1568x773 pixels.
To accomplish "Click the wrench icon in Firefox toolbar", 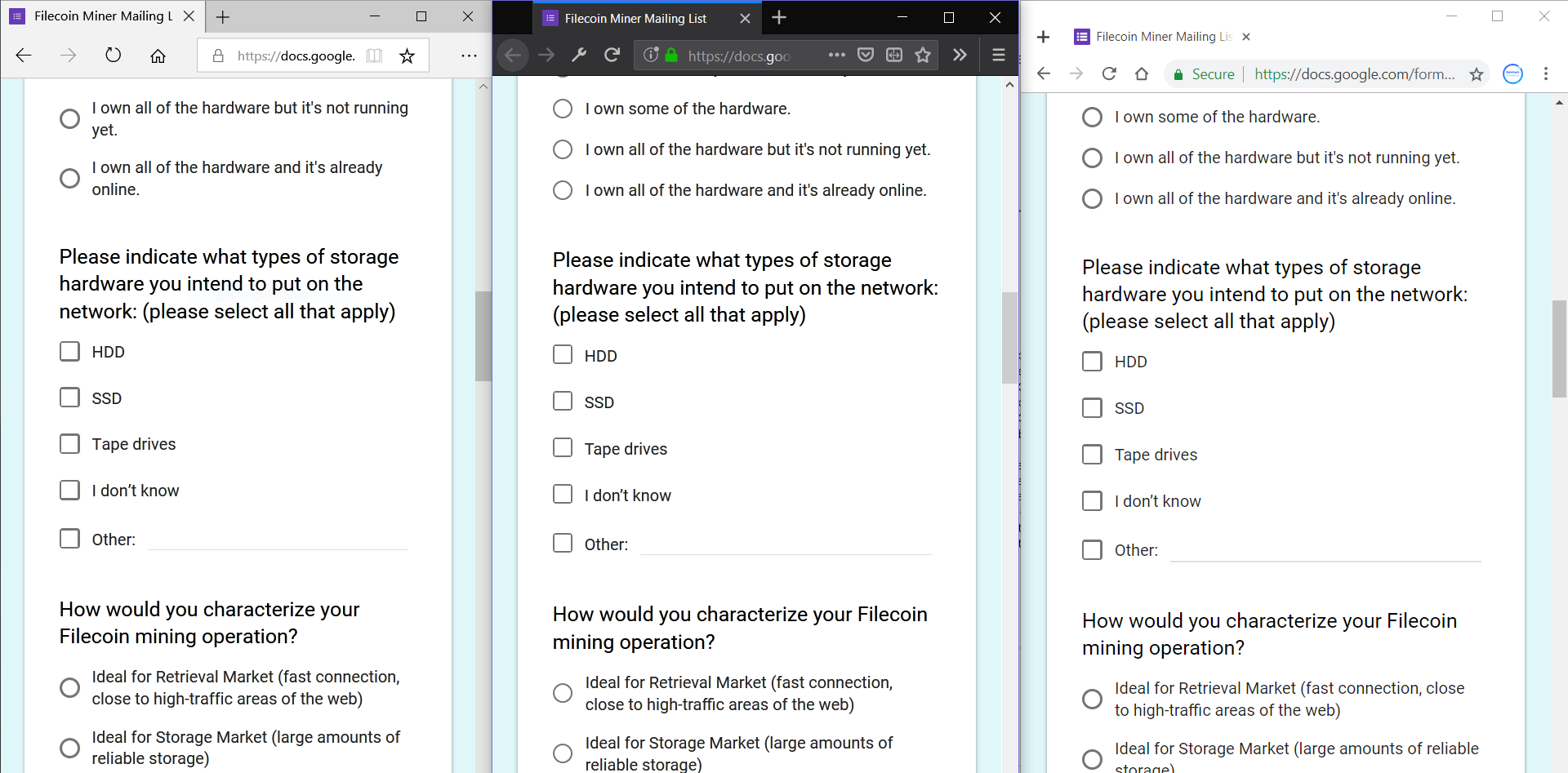I will click(x=580, y=55).
